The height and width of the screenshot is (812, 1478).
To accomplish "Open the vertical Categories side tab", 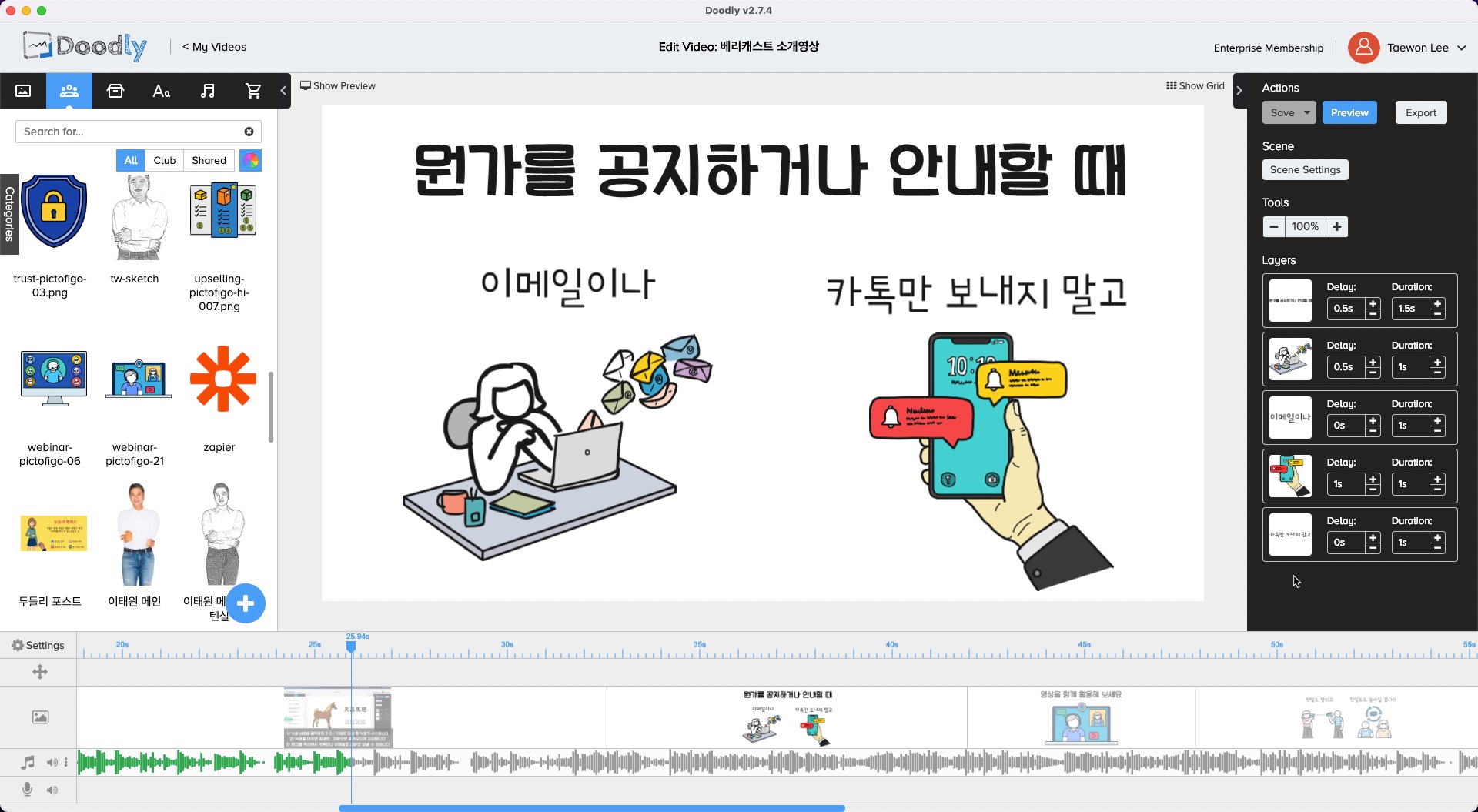I will tap(9, 215).
